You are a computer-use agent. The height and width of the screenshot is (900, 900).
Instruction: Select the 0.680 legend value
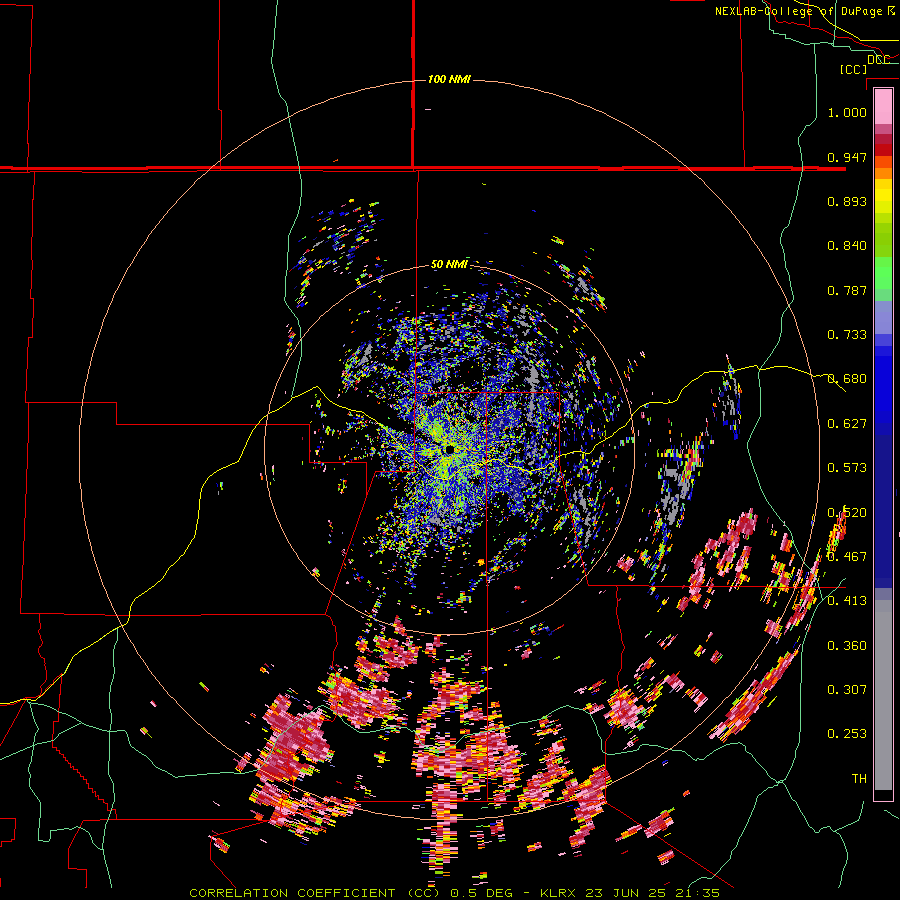tap(847, 379)
